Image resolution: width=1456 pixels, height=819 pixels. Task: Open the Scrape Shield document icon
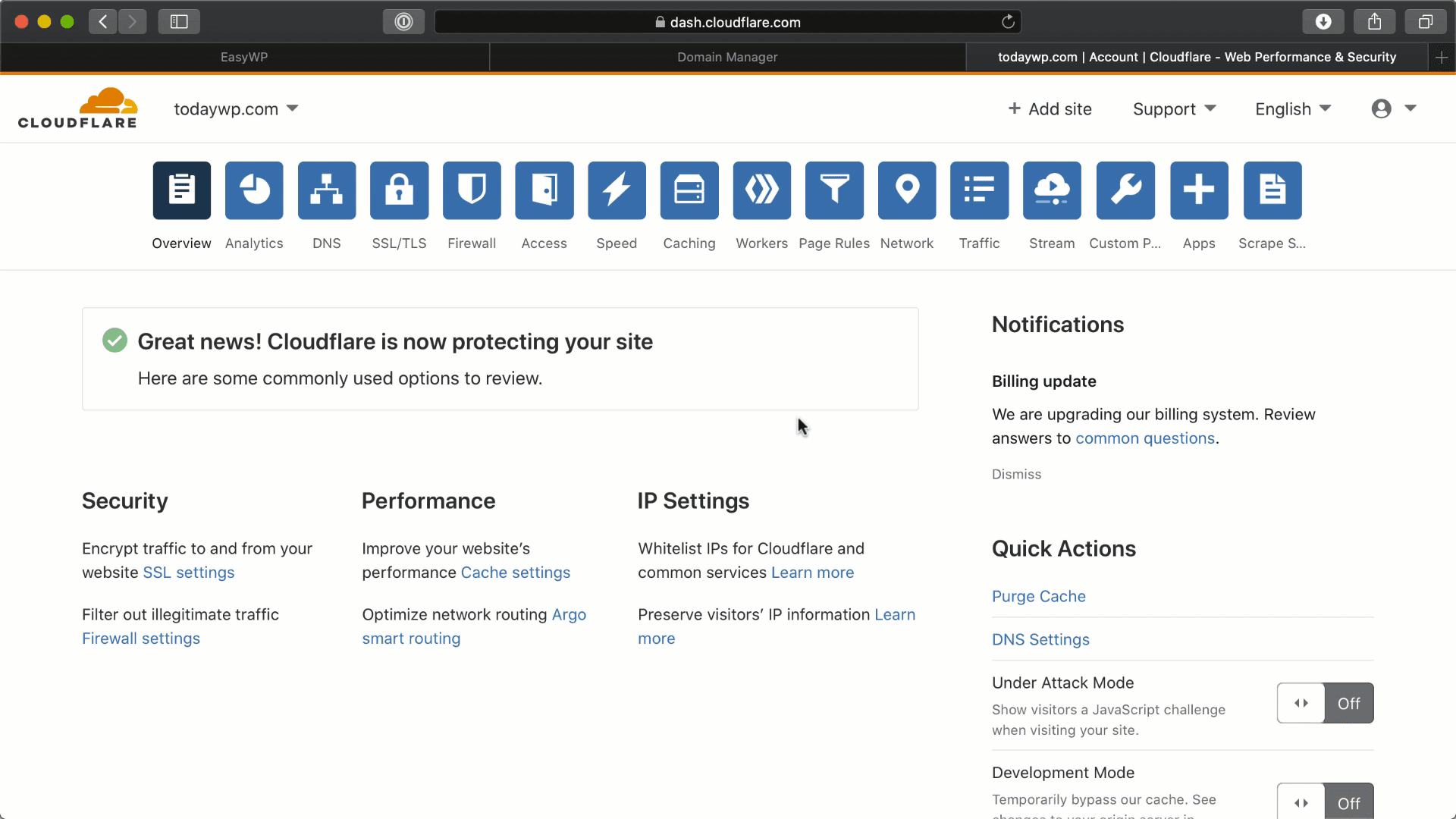click(1272, 190)
